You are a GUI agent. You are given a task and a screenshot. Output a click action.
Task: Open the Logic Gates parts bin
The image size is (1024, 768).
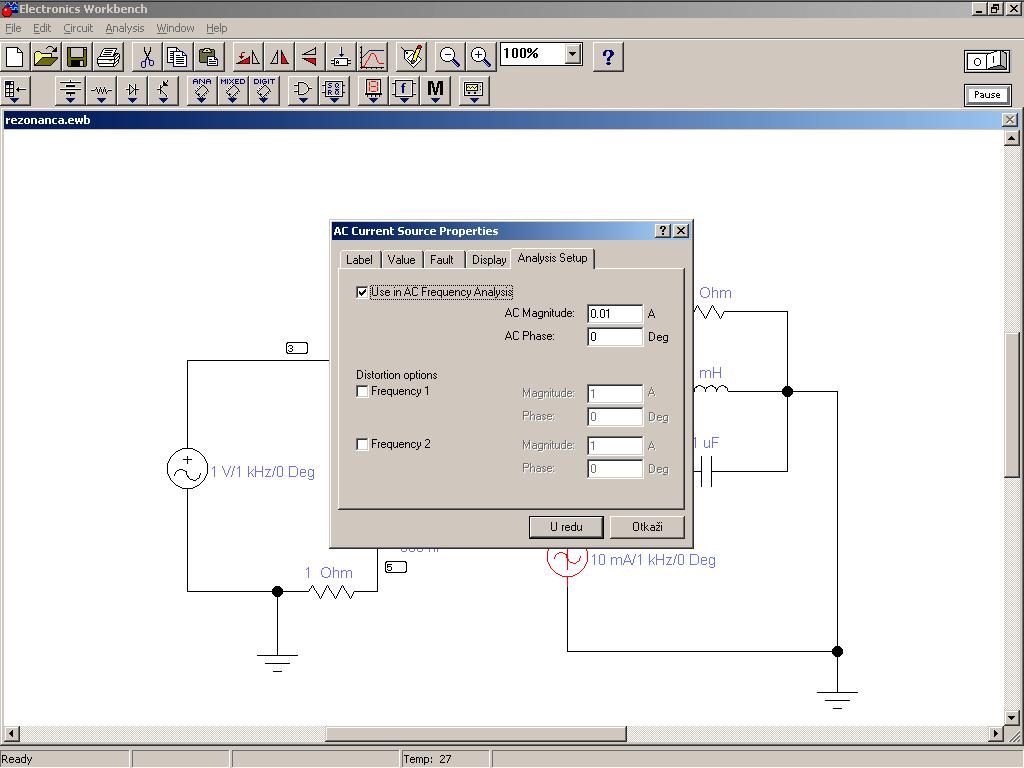pyautogui.click(x=302, y=91)
